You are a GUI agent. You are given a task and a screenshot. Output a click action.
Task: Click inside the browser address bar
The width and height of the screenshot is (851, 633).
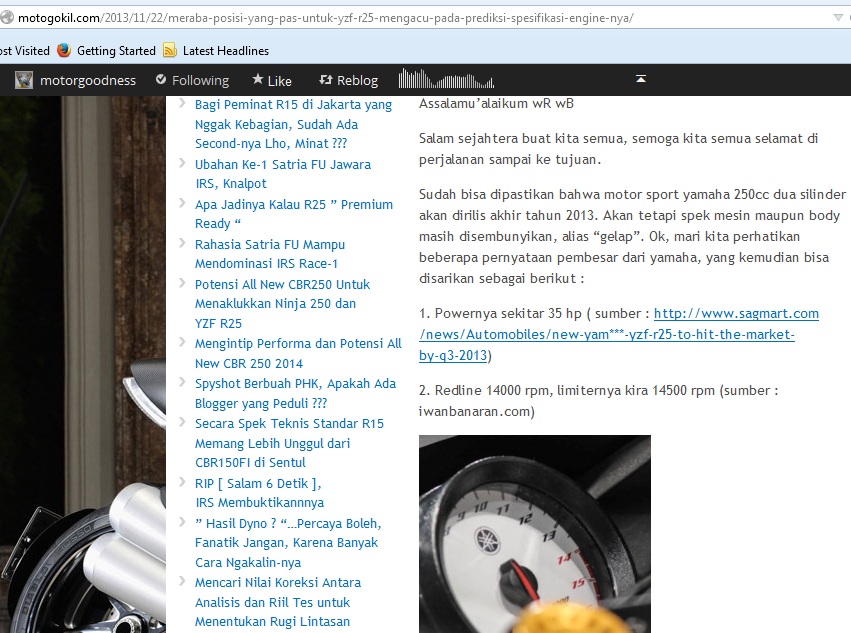click(400, 18)
